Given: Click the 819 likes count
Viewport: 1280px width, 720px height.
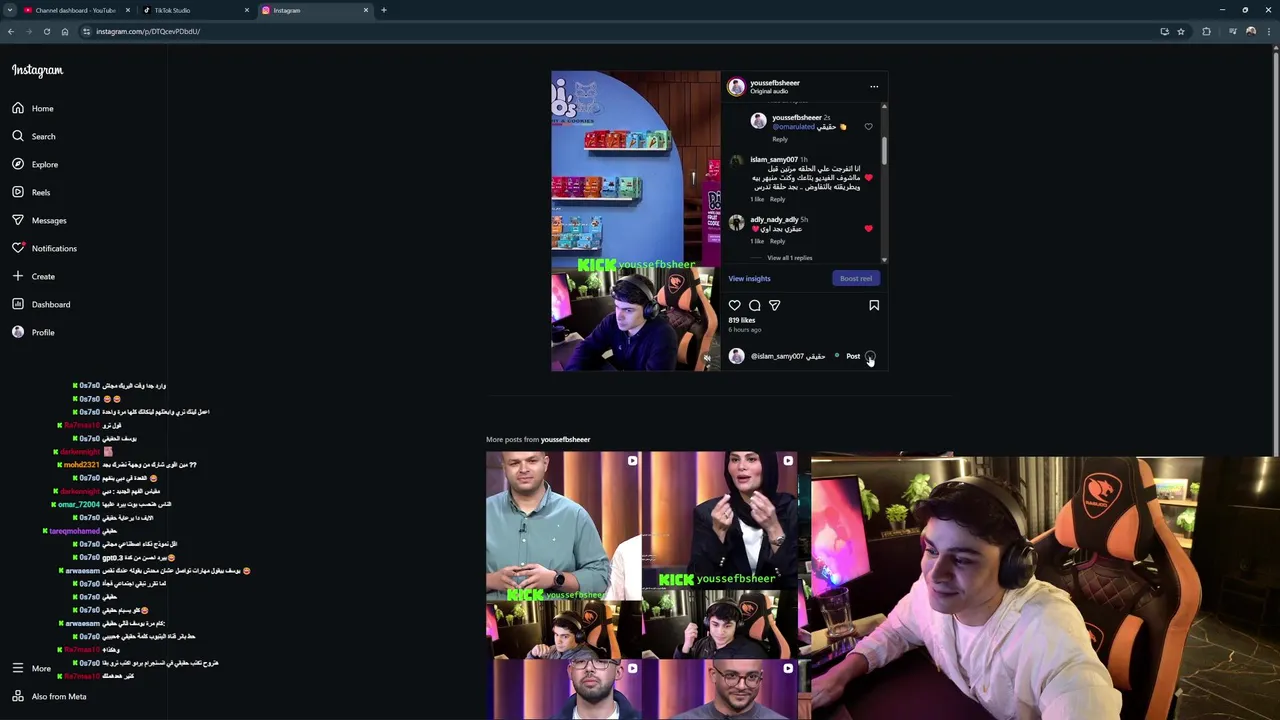Looking at the screenshot, I should pyautogui.click(x=742, y=320).
